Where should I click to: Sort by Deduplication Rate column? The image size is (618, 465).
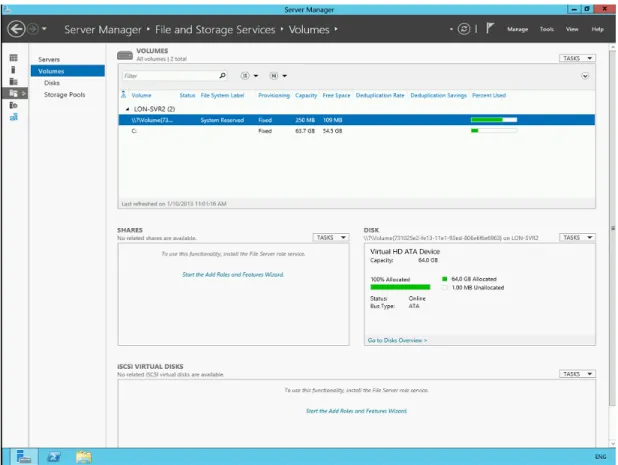pyautogui.click(x=380, y=95)
